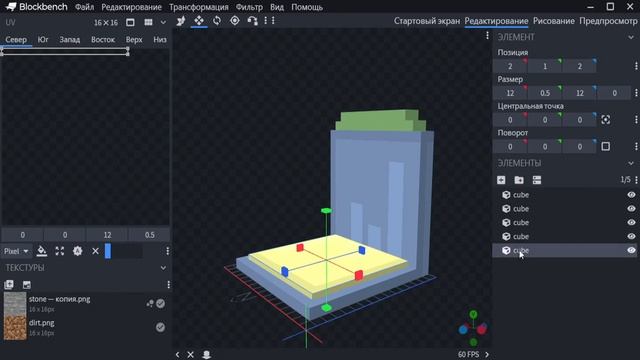Select the Resize tool four-arrows icon
640x360 pixels.
pos(199,21)
